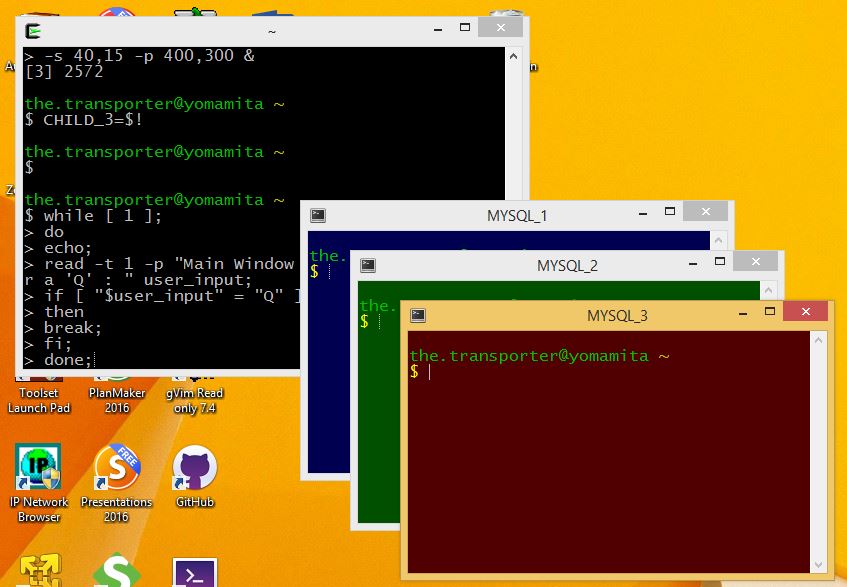The image size is (847, 587).
Task: Open the PlanMaker 2016 desktop shortcut
Action: point(117,394)
